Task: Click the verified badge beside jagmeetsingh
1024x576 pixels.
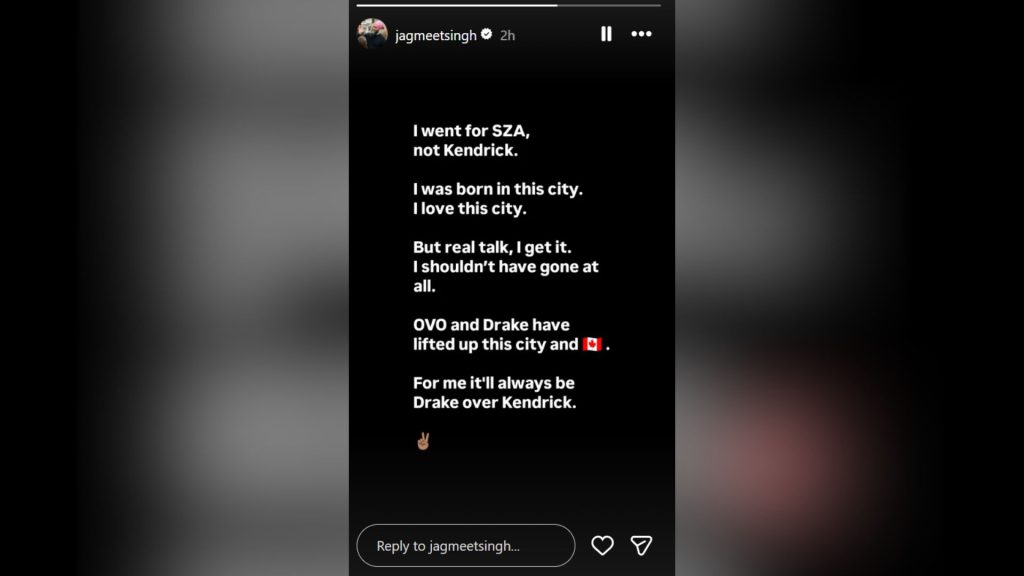Action: (x=486, y=35)
